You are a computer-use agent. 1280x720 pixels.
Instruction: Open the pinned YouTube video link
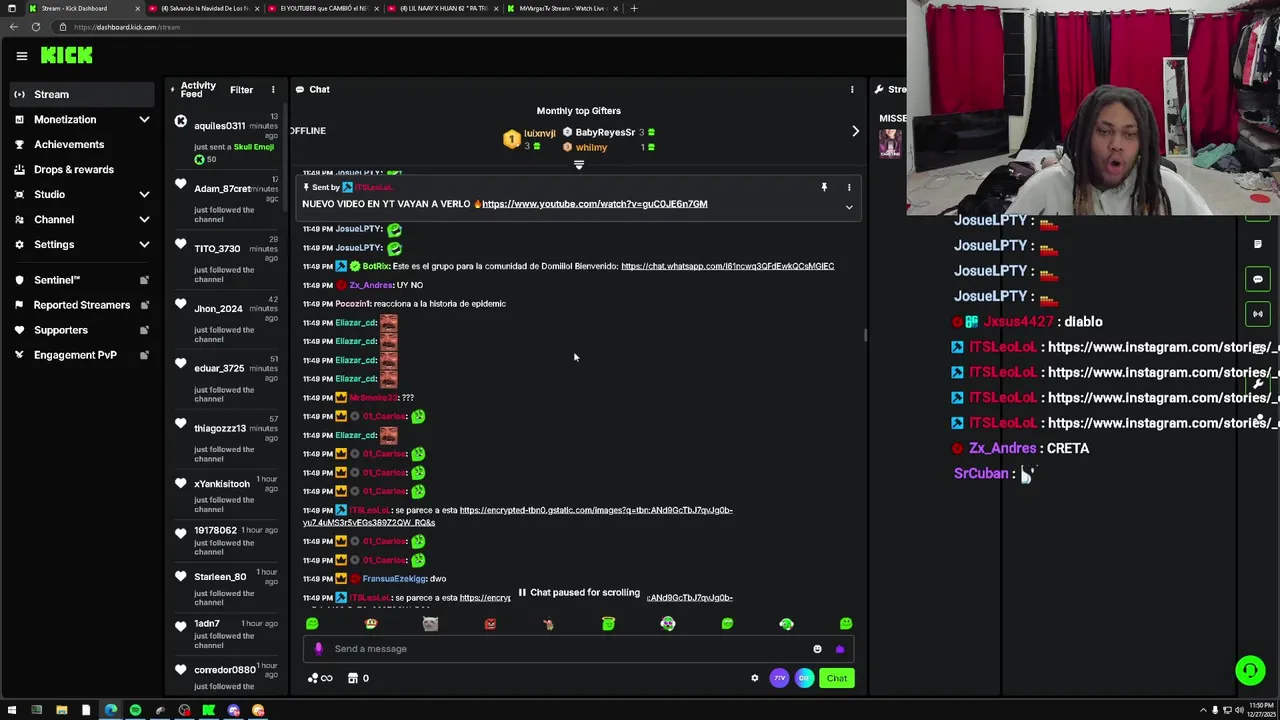click(594, 204)
